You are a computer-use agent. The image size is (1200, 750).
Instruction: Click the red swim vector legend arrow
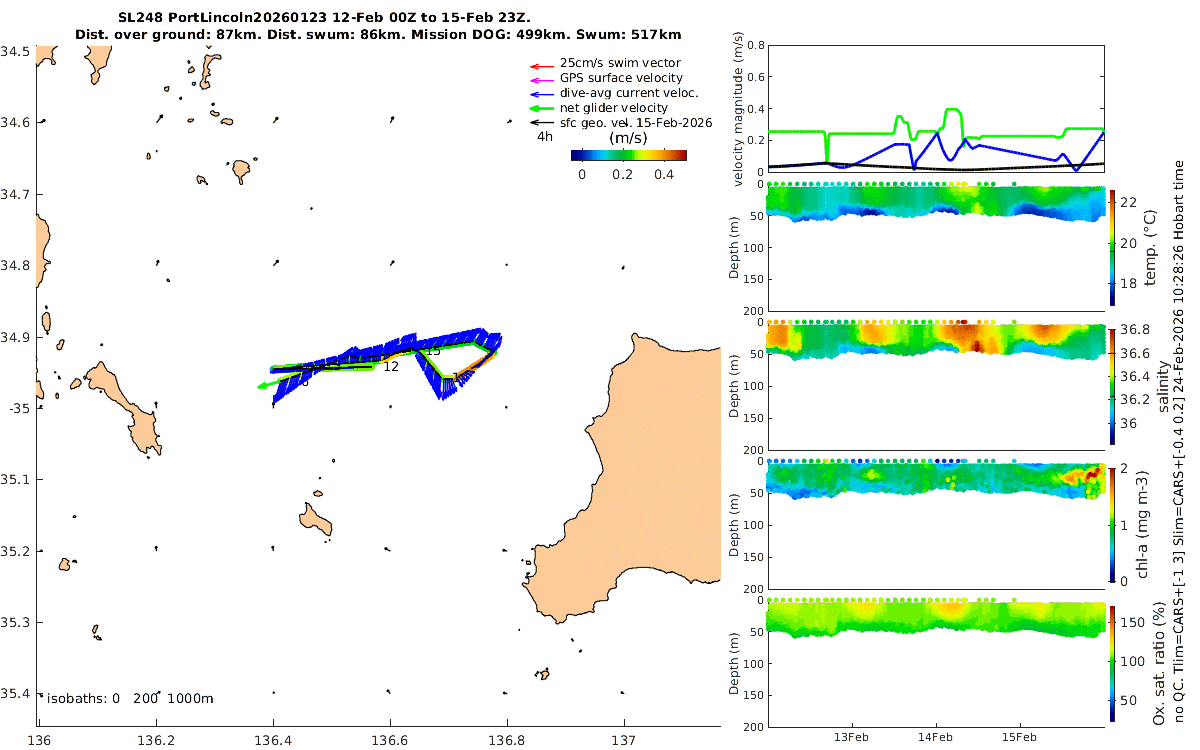(x=541, y=64)
